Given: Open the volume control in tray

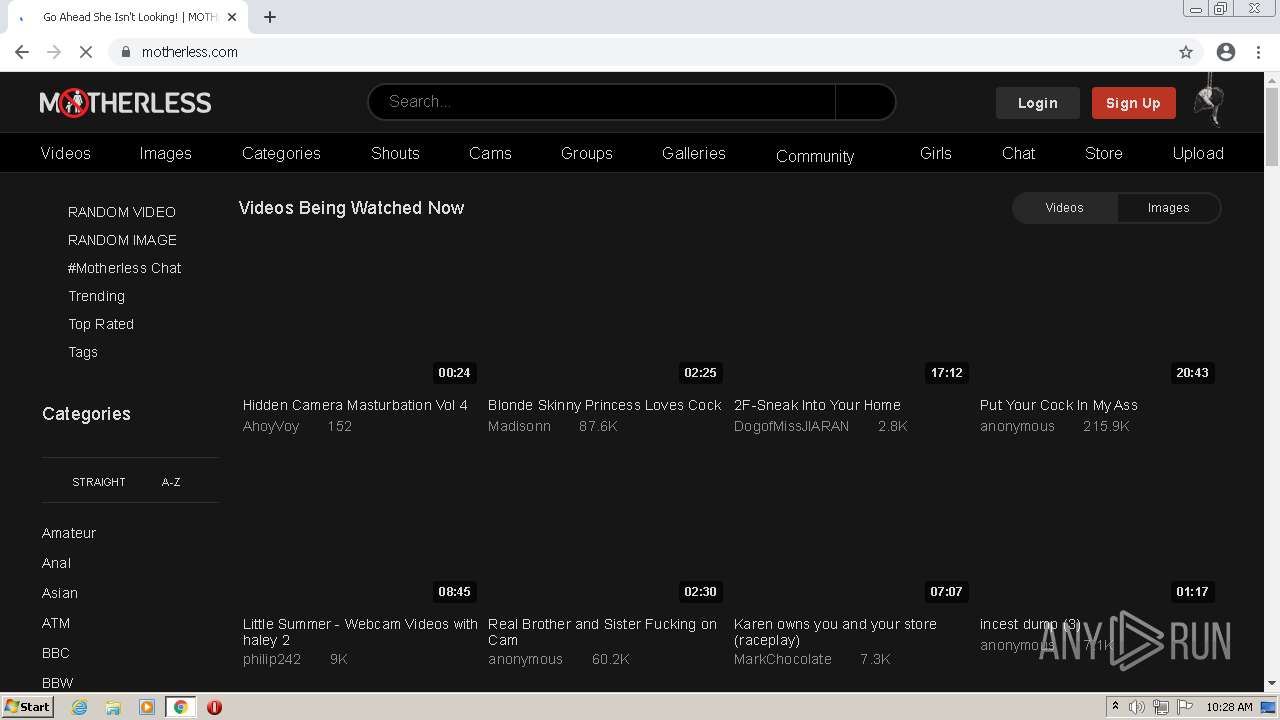Looking at the screenshot, I should pos(1137,707).
